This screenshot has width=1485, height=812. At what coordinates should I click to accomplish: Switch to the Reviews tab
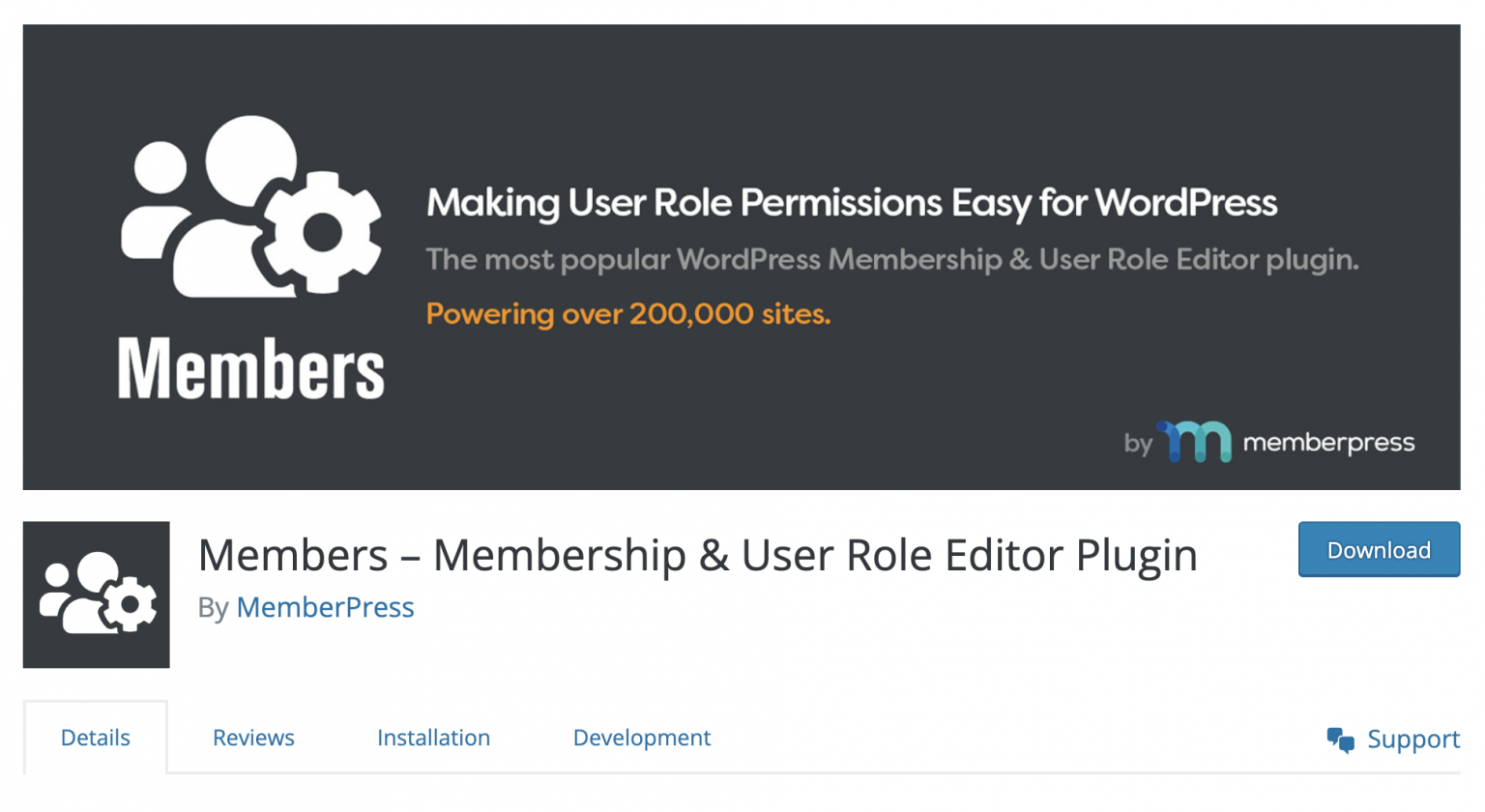252,738
